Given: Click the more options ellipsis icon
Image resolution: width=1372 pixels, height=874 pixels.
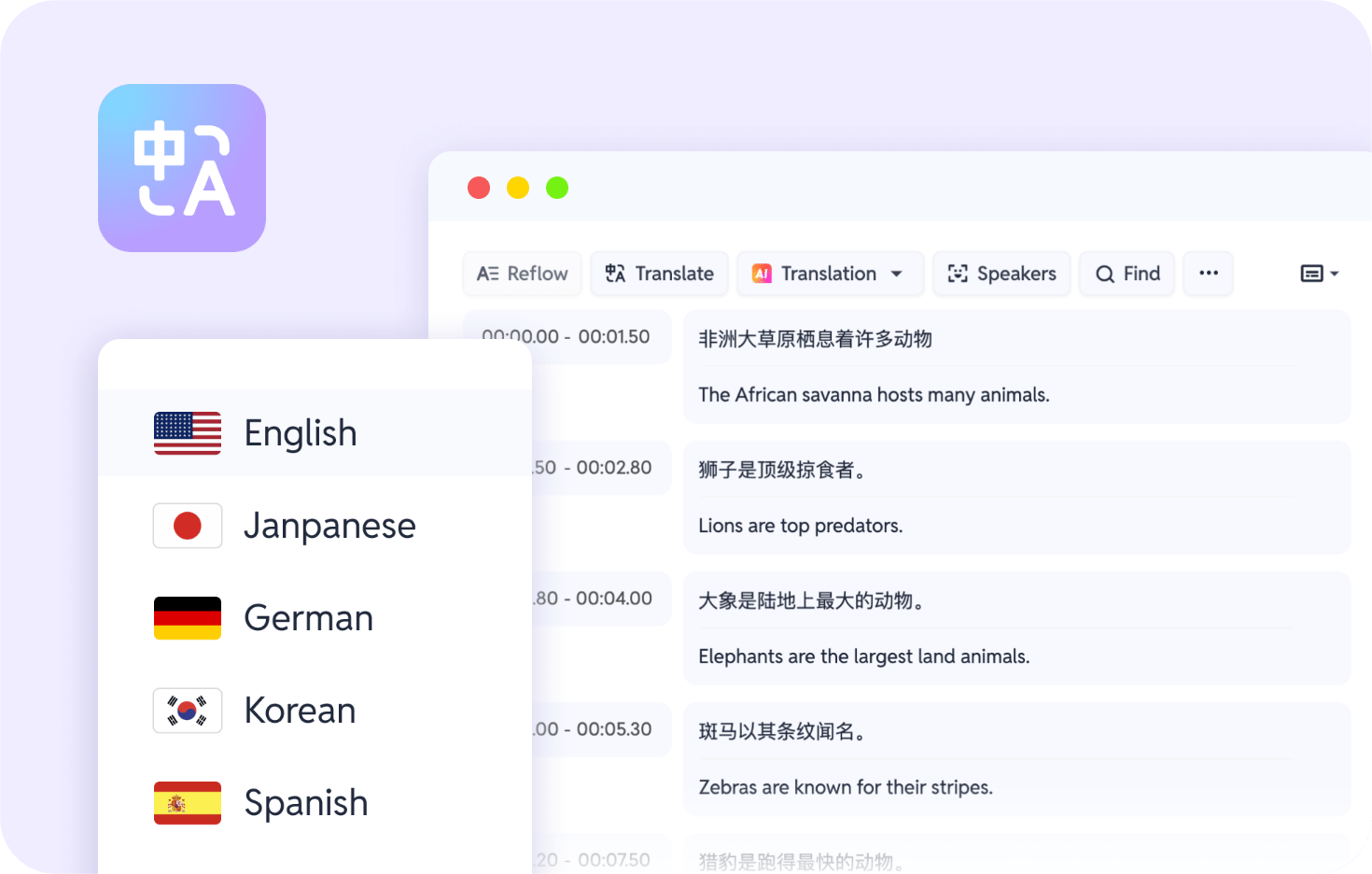Looking at the screenshot, I should pos(1208,274).
